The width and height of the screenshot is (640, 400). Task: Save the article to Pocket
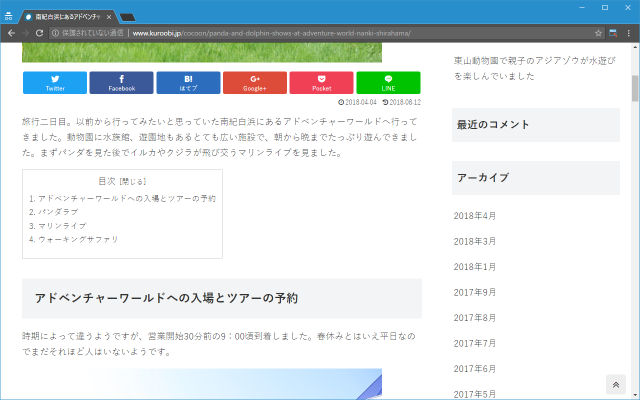pyautogui.click(x=321, y=82)
